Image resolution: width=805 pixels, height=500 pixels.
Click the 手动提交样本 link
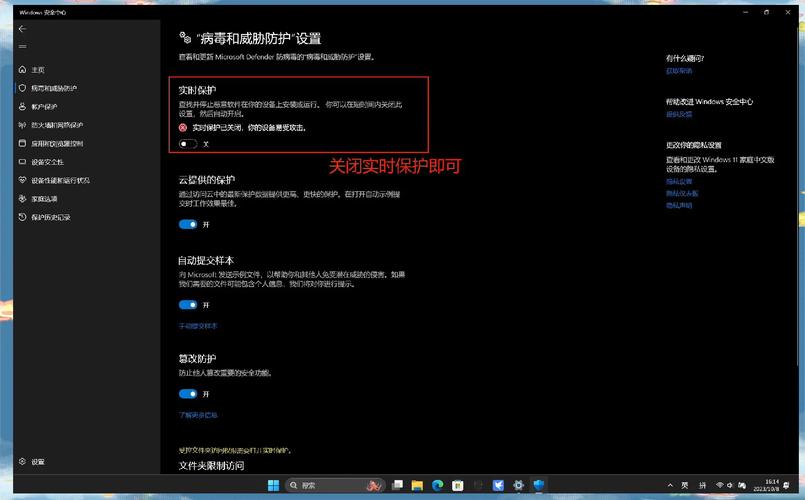pos(198,326)
